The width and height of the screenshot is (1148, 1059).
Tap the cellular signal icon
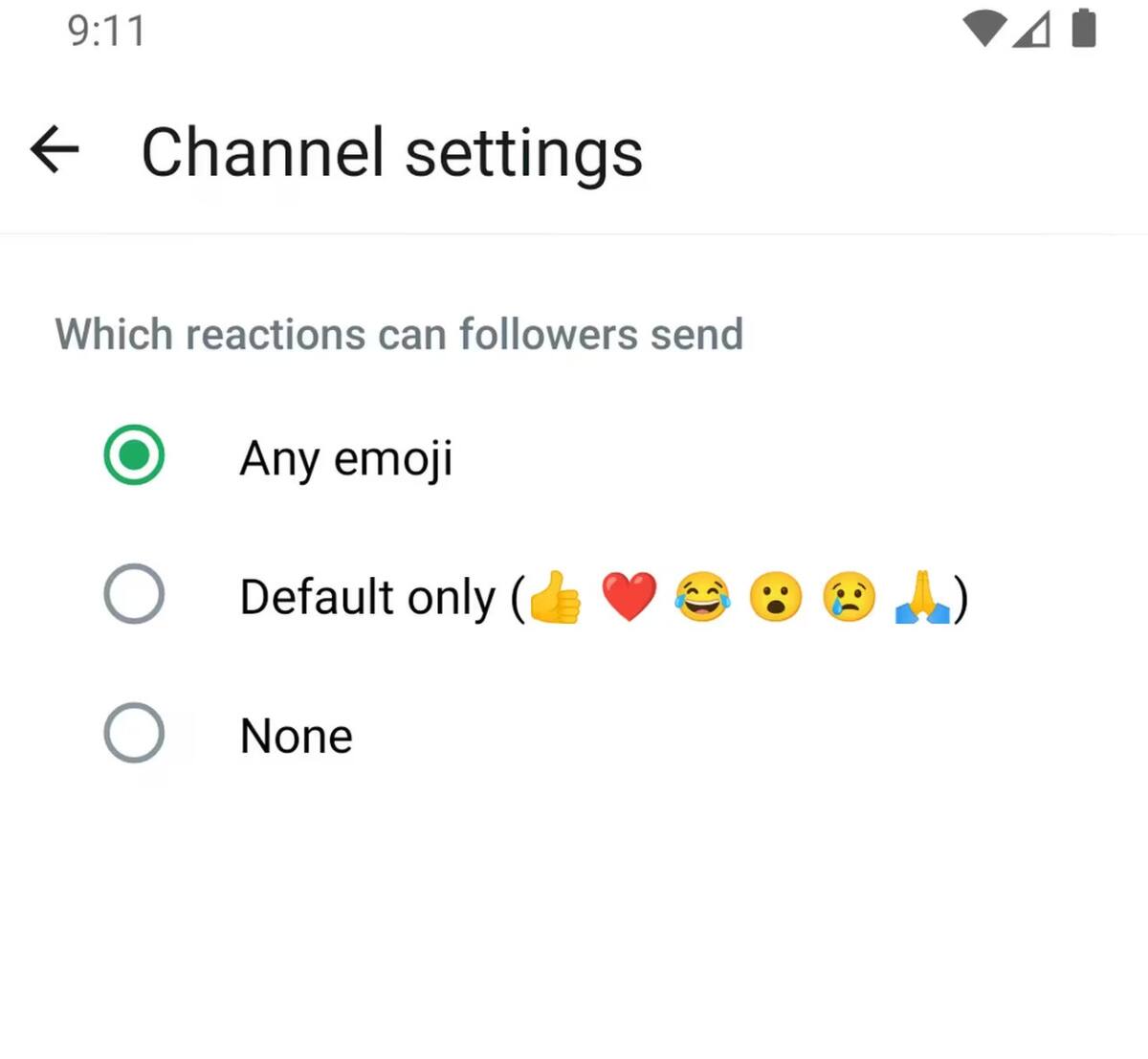(x=1031, y=30)
